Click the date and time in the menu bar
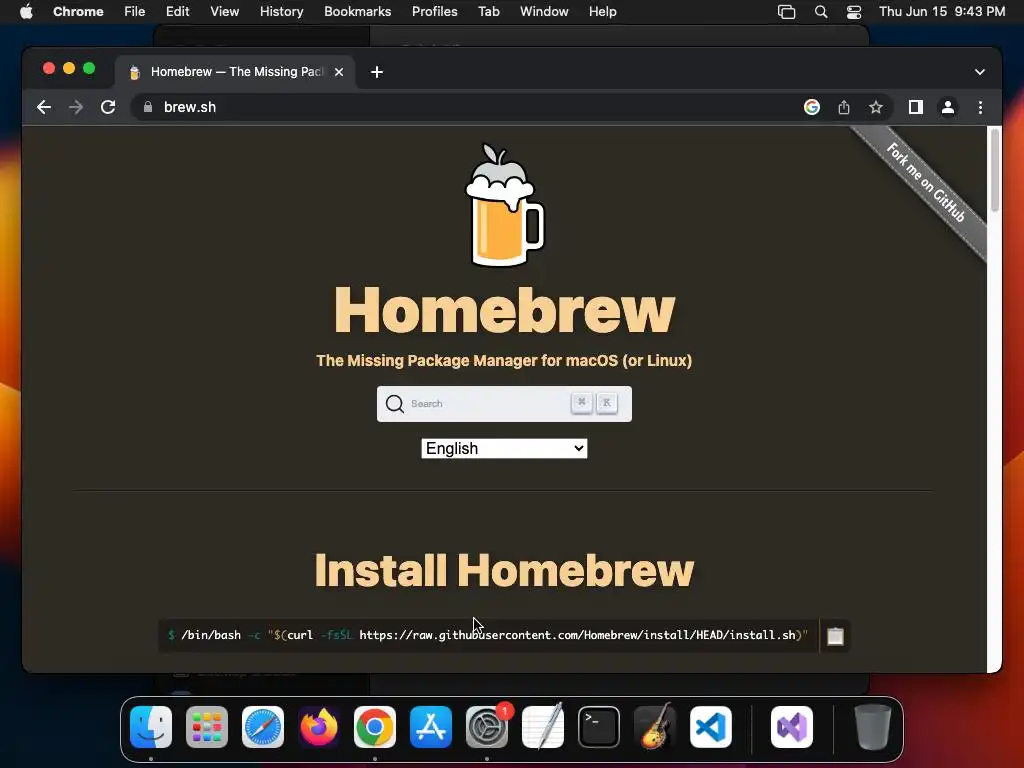 coord(942,12)
